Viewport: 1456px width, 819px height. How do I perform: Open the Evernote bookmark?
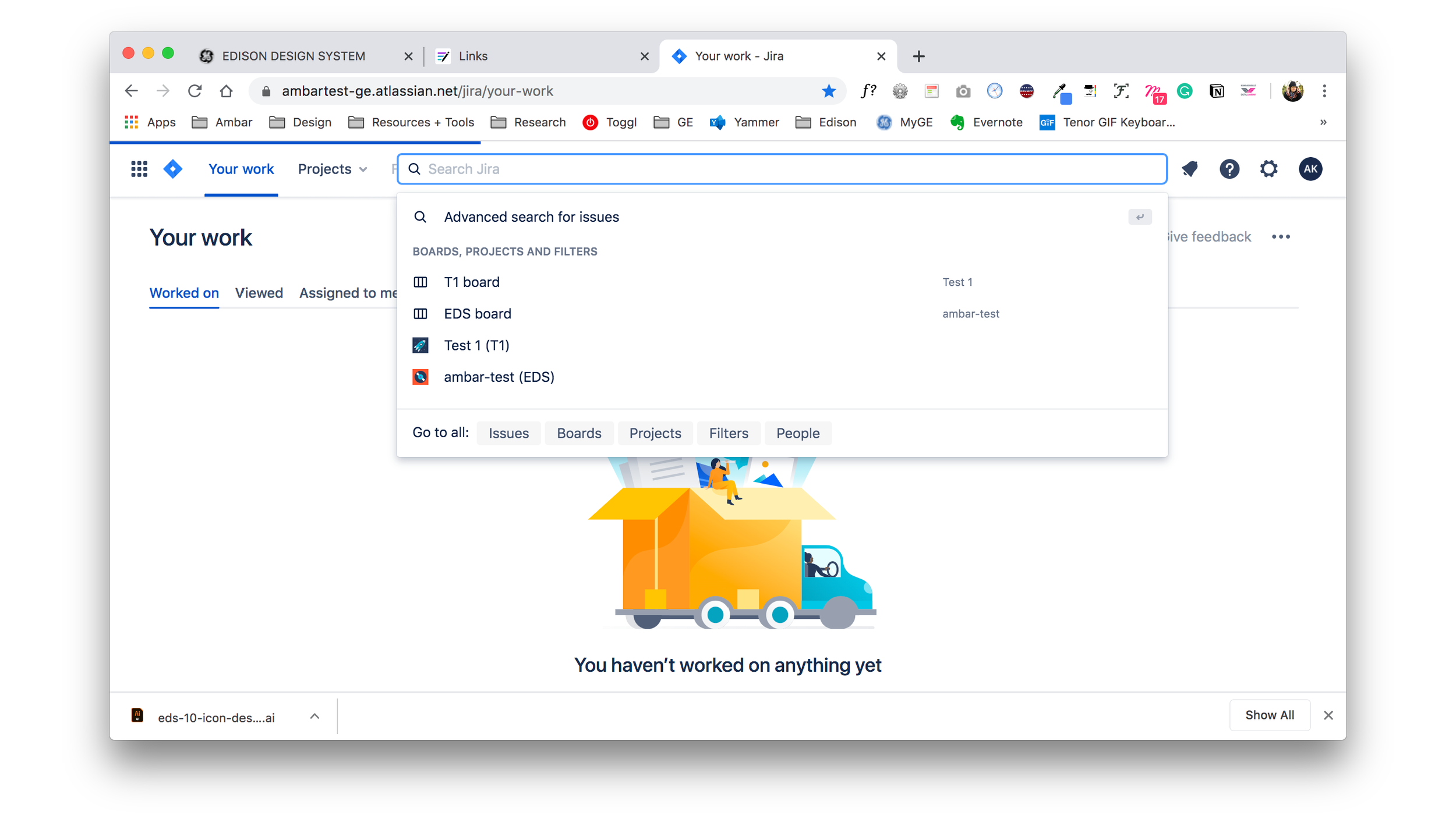pos(986,122)
